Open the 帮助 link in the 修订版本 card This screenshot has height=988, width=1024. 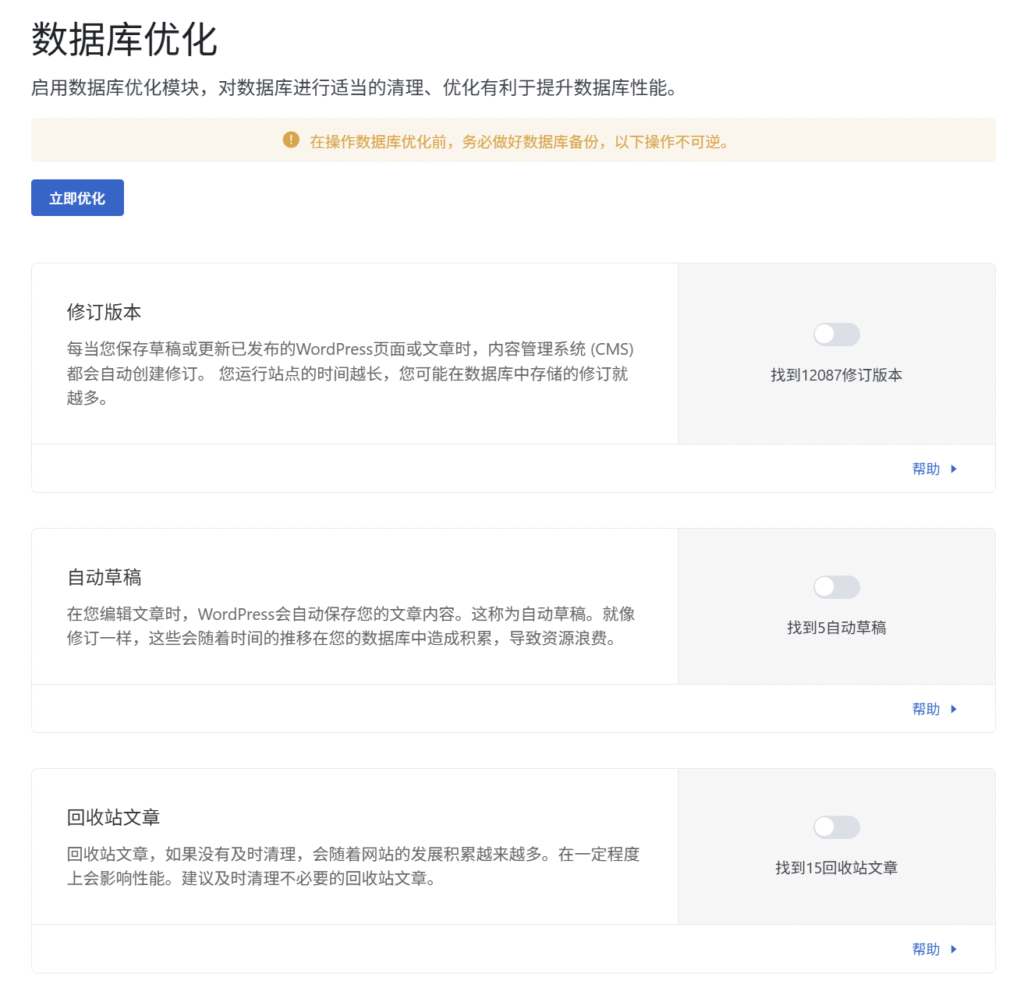pyautogui.click(x=926, y=469)
